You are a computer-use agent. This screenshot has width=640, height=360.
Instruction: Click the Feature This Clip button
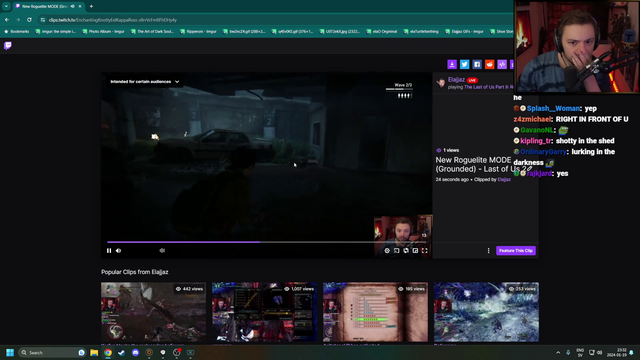(x=516, y=251)
